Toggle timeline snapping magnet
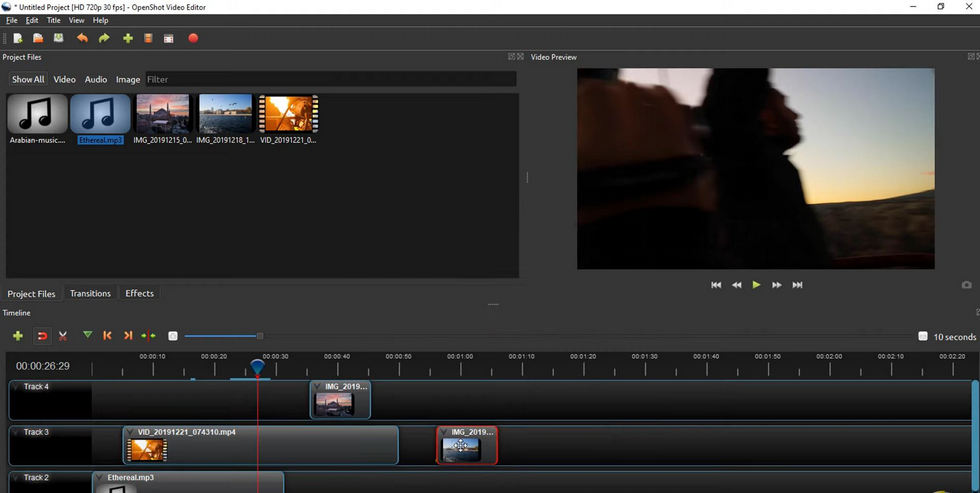 point(42,336)
